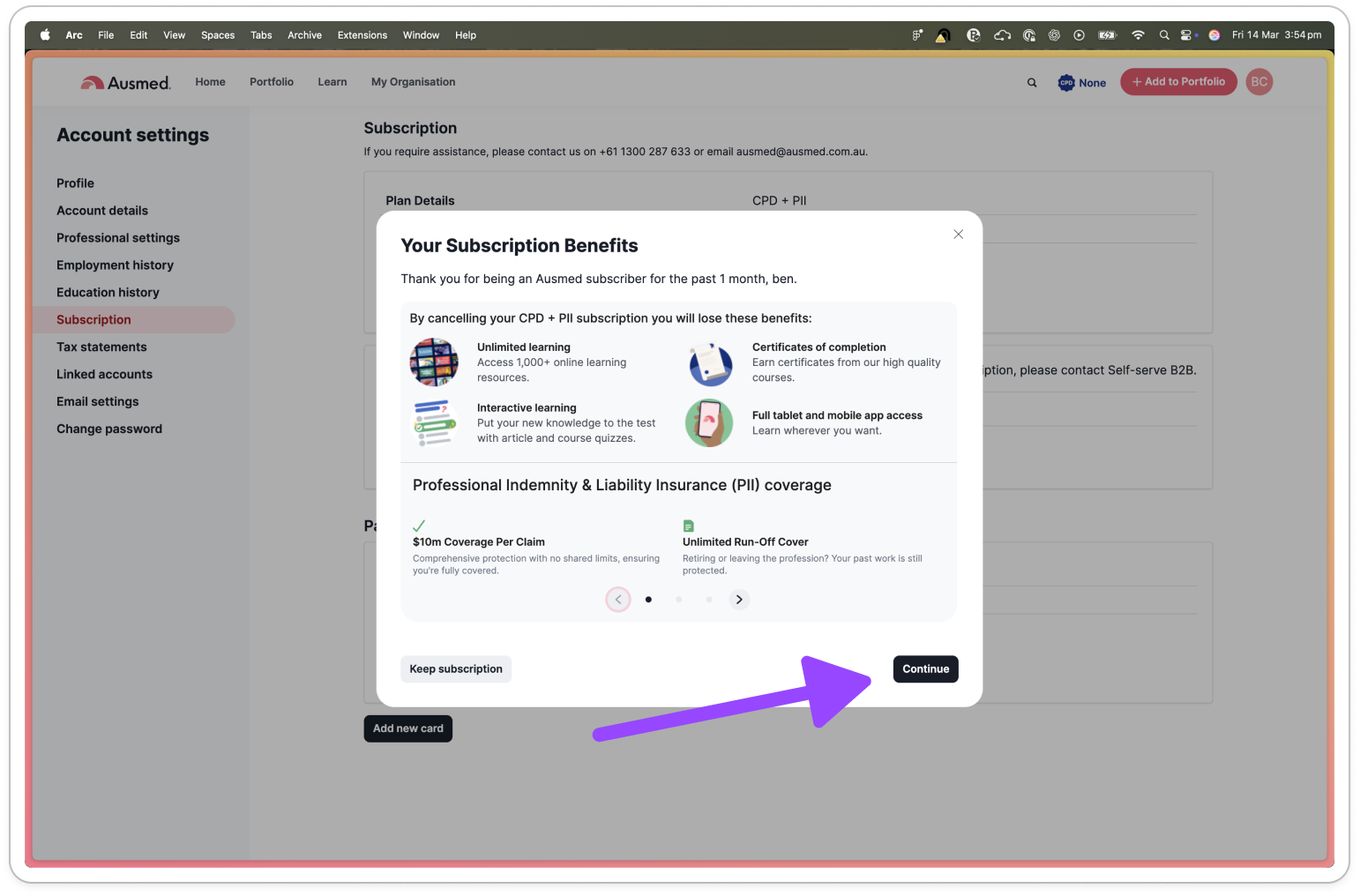The width and height of the screenshot is (1360, 896).
Task: Open Spotlight search in menu bar
Action: tap(1164, 35)
